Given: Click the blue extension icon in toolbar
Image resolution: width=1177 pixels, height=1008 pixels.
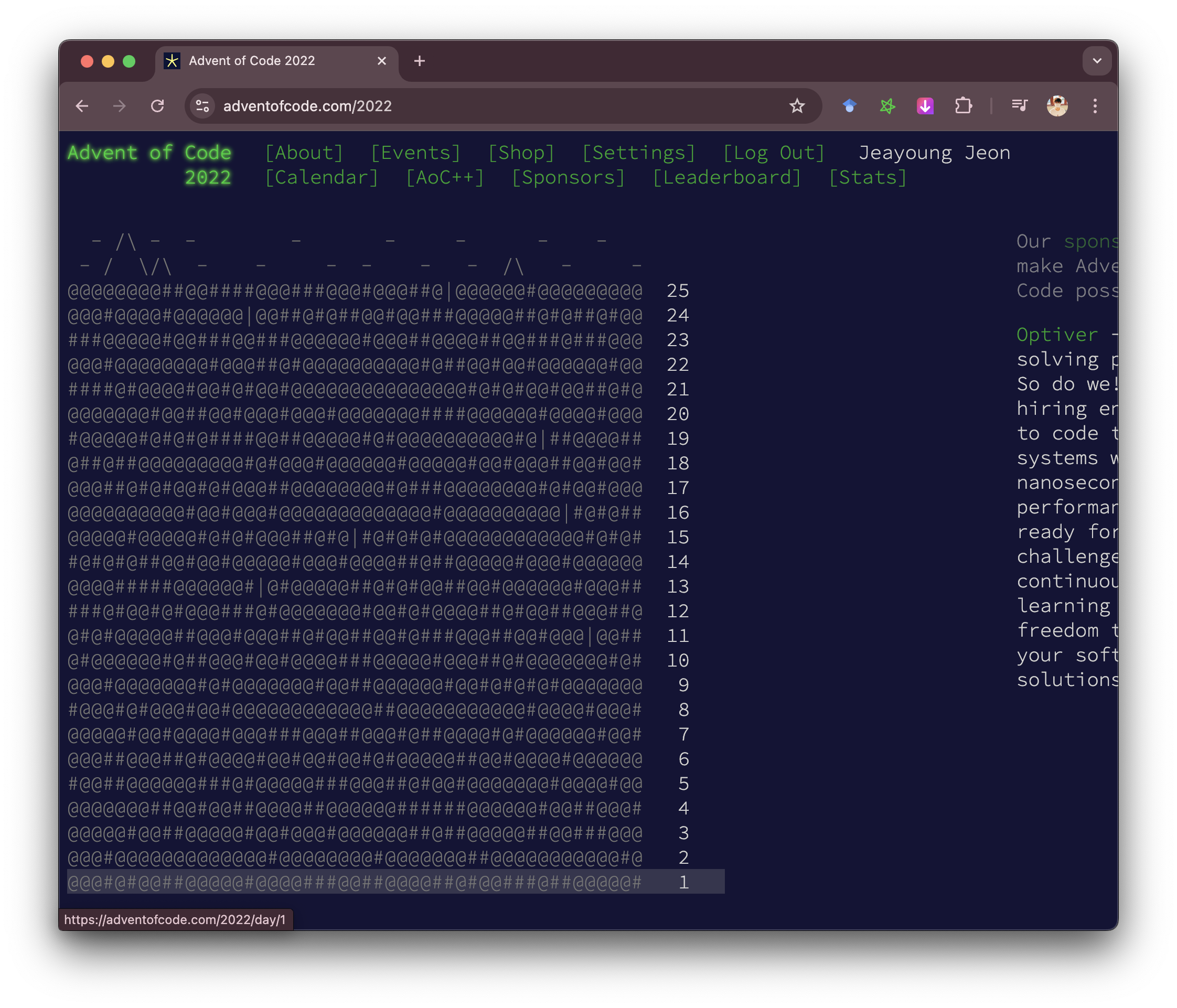Looking at the screenshot, I should 849,106.
